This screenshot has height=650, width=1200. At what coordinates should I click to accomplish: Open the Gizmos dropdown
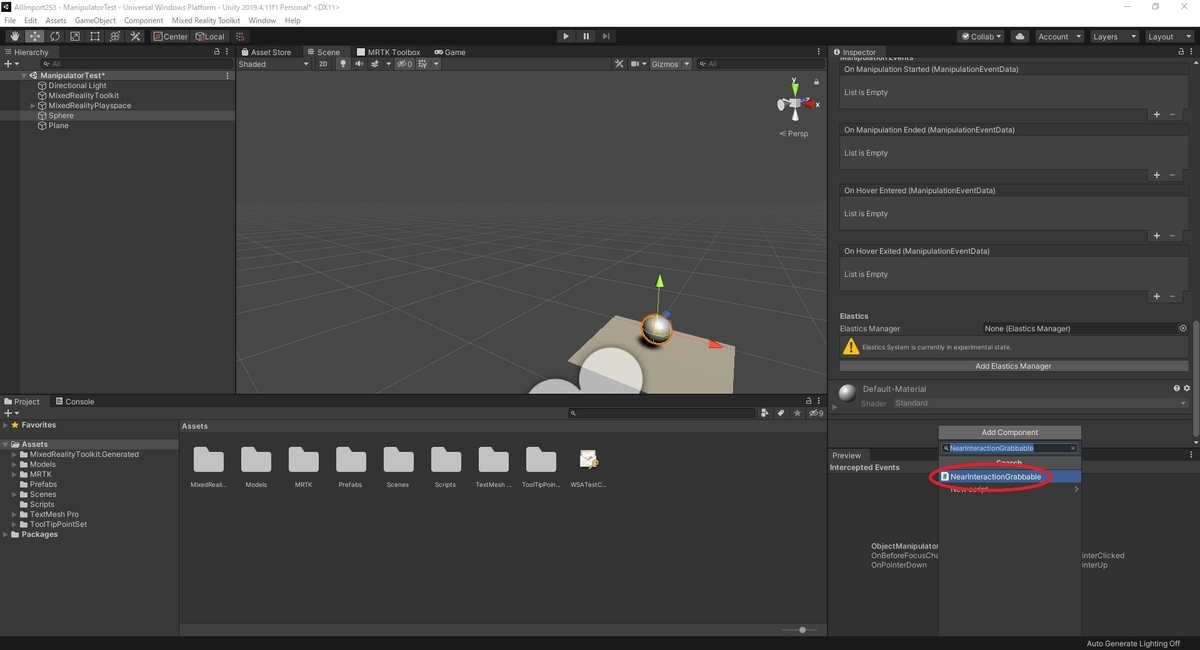[668, 64]
